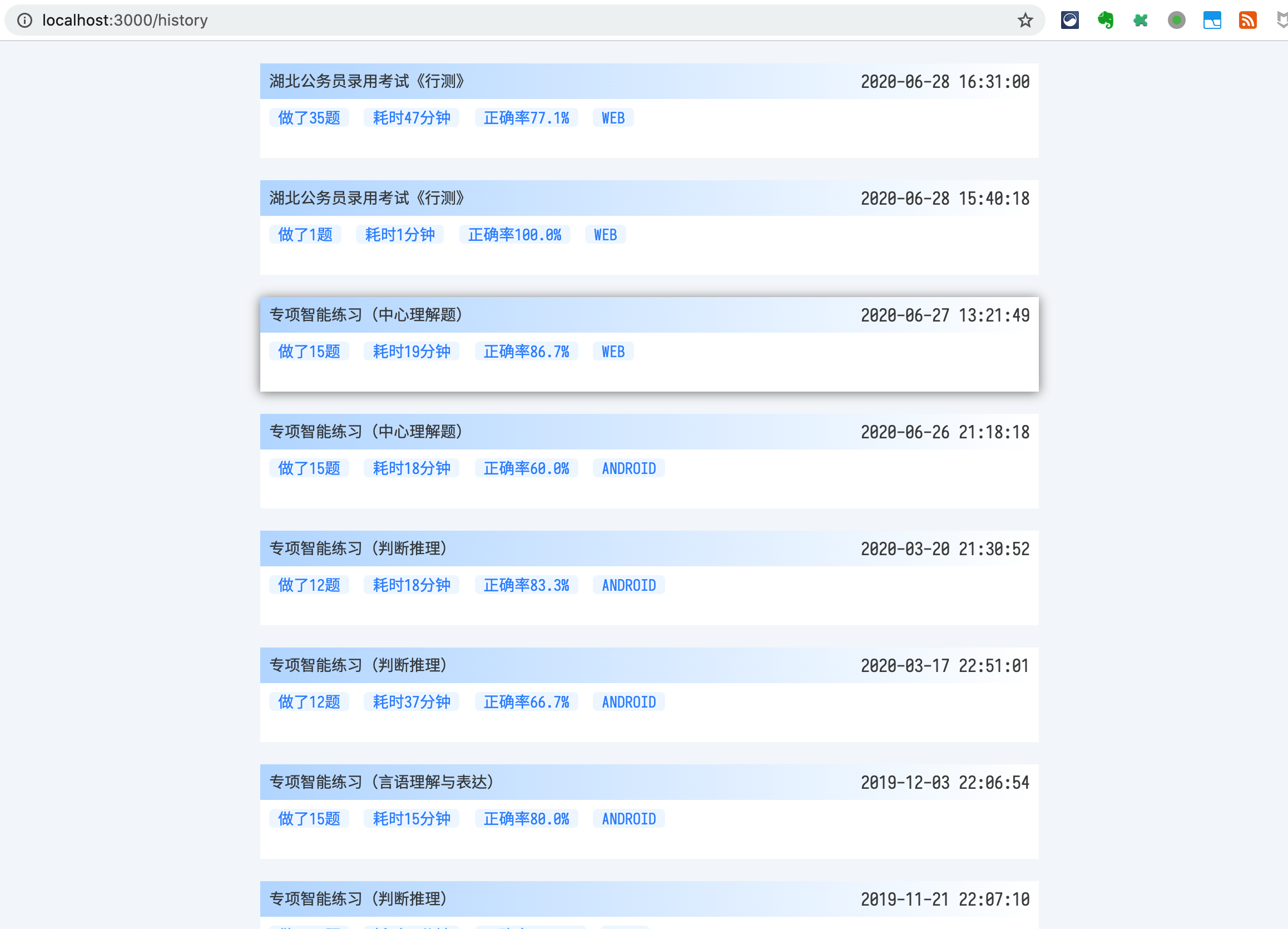Click the 正确率86.7% accuracy badge
This screenshot has width=1288, height=929.
point(527,351)
